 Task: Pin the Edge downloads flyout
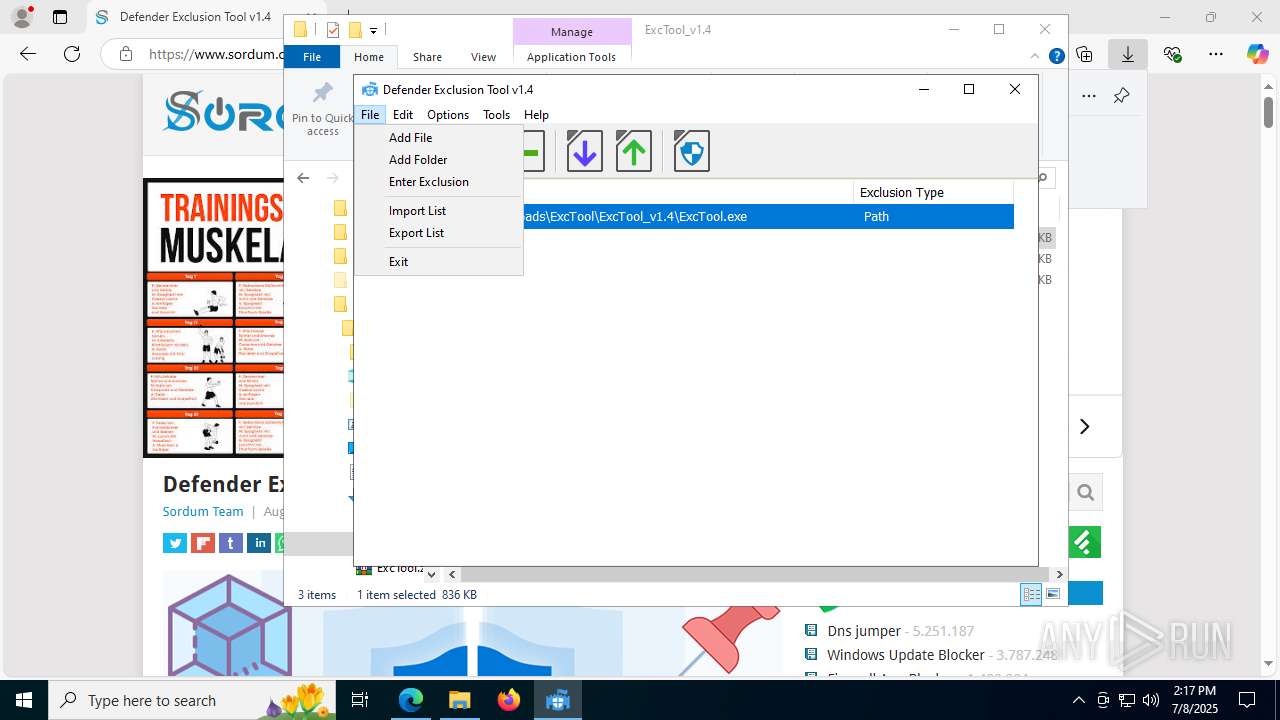point(1121,96)
